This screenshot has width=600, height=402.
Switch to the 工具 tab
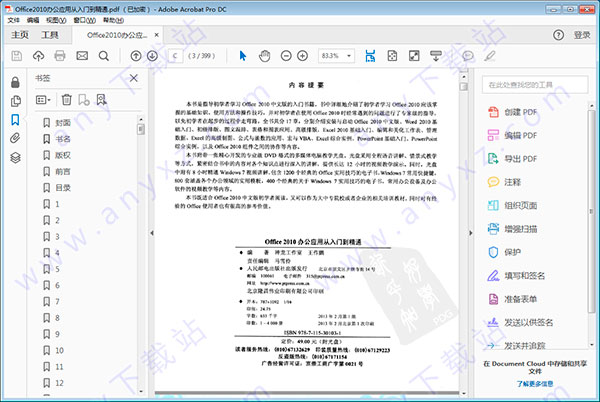(x=50, y=35)
